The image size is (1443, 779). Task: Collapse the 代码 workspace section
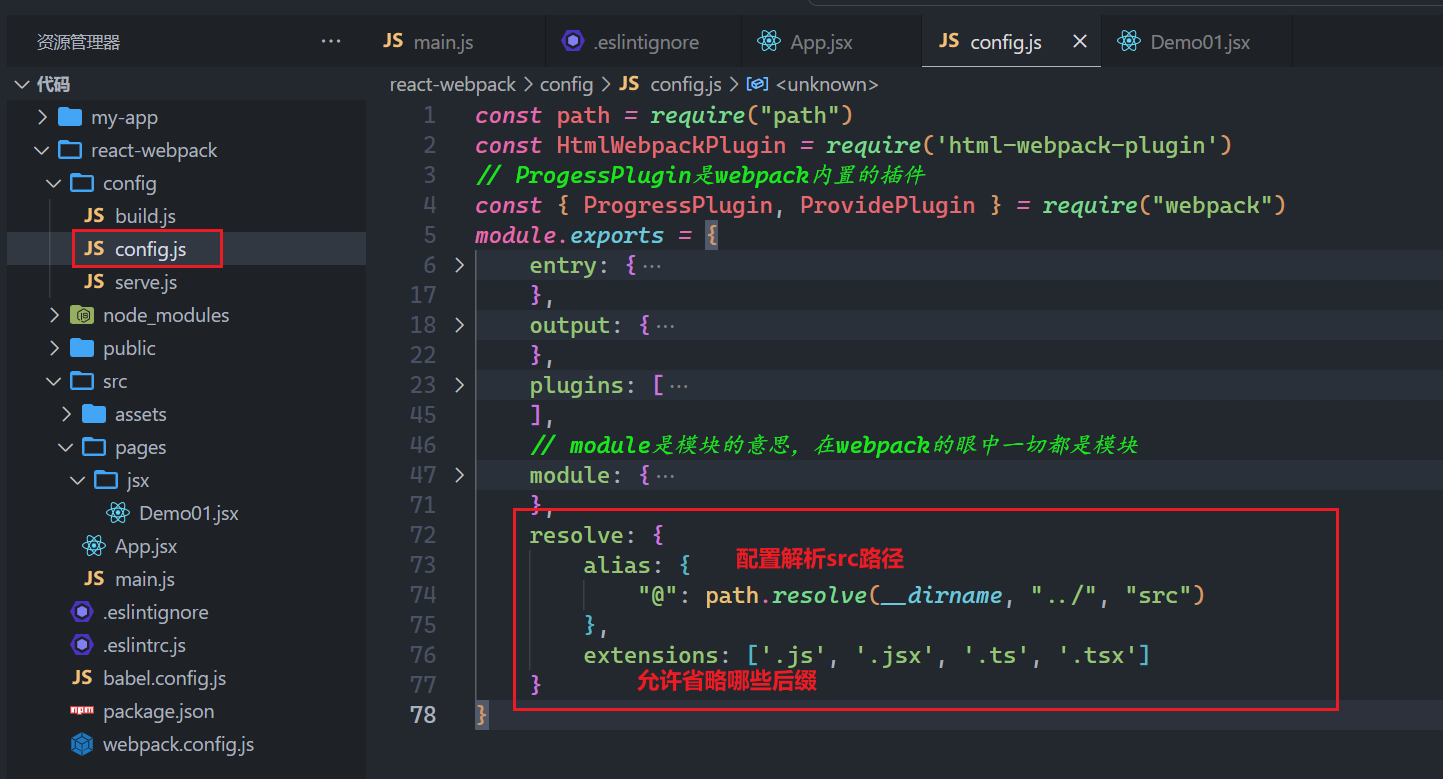(22, 85)
